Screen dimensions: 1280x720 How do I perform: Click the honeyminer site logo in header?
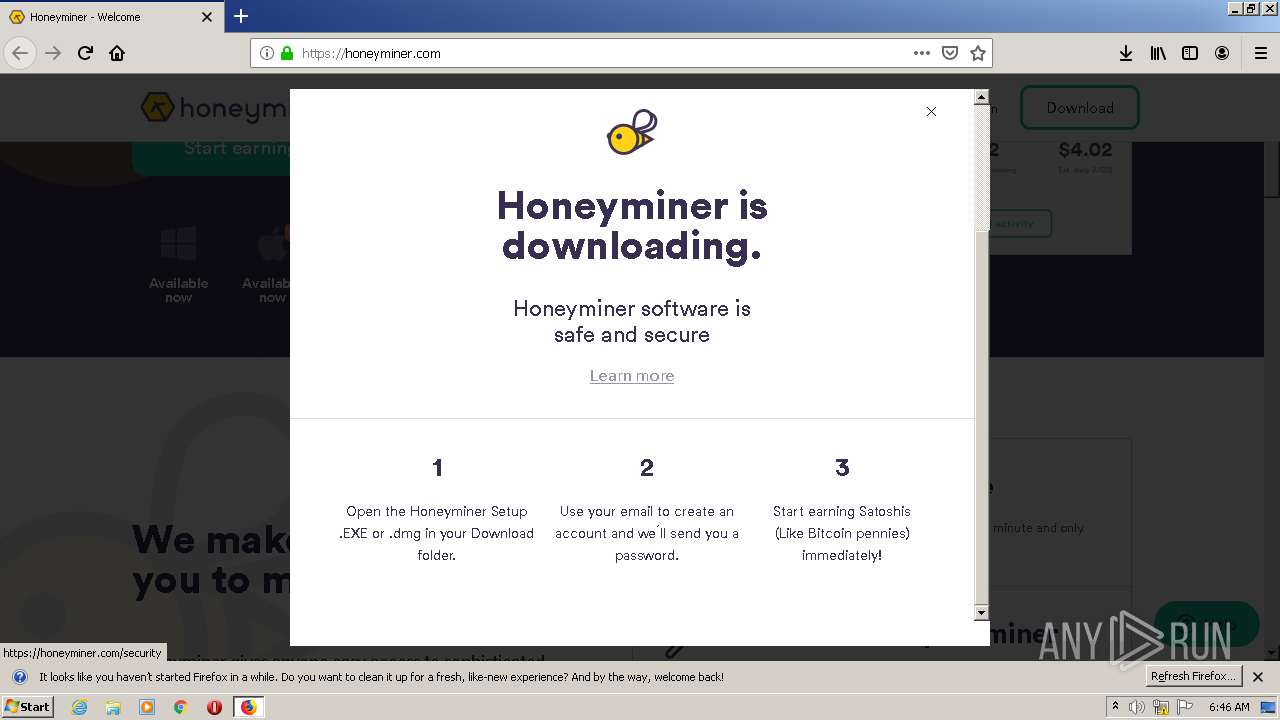click(215, 108)
